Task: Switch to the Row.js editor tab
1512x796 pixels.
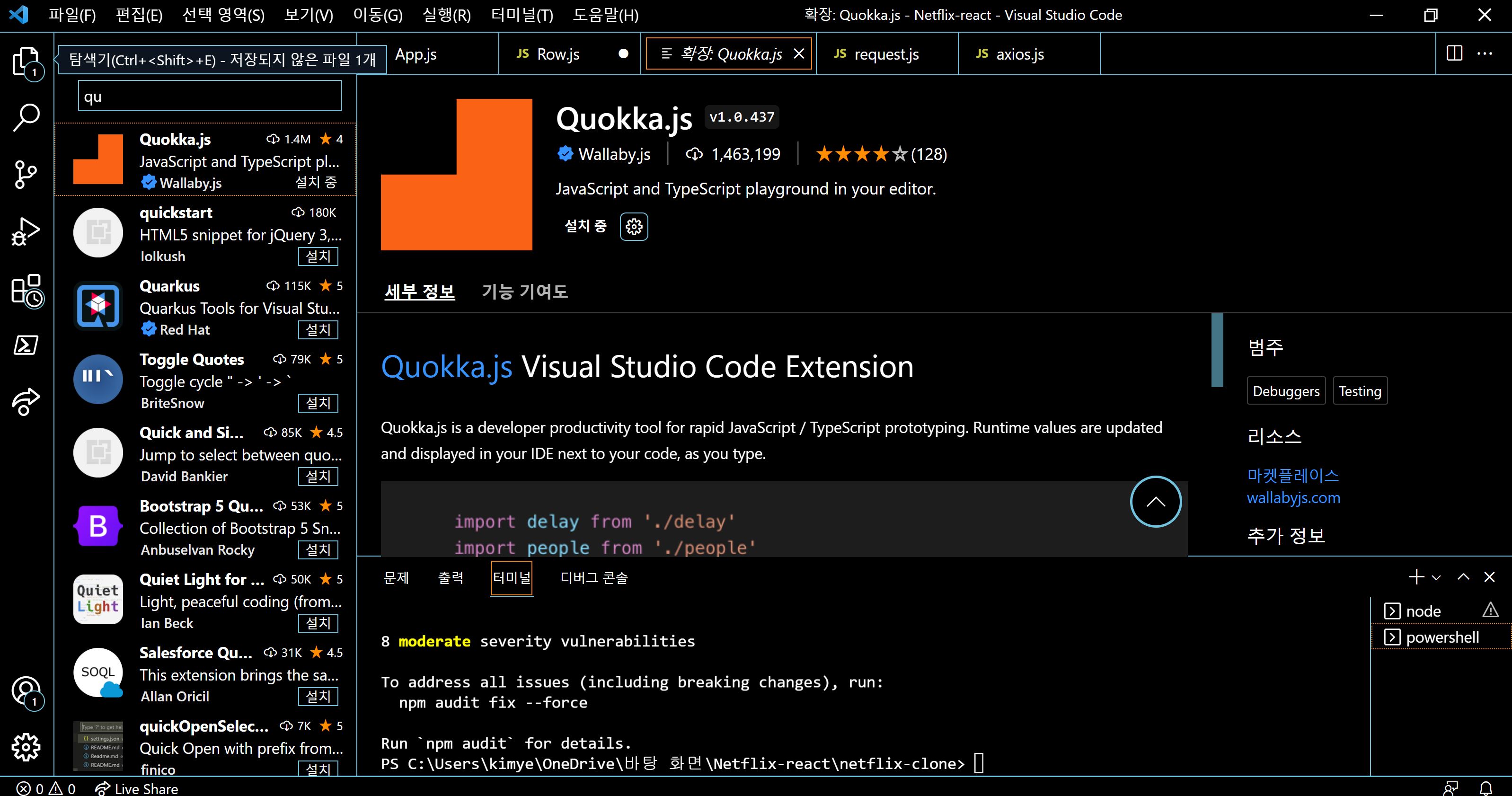Action: 569,54
